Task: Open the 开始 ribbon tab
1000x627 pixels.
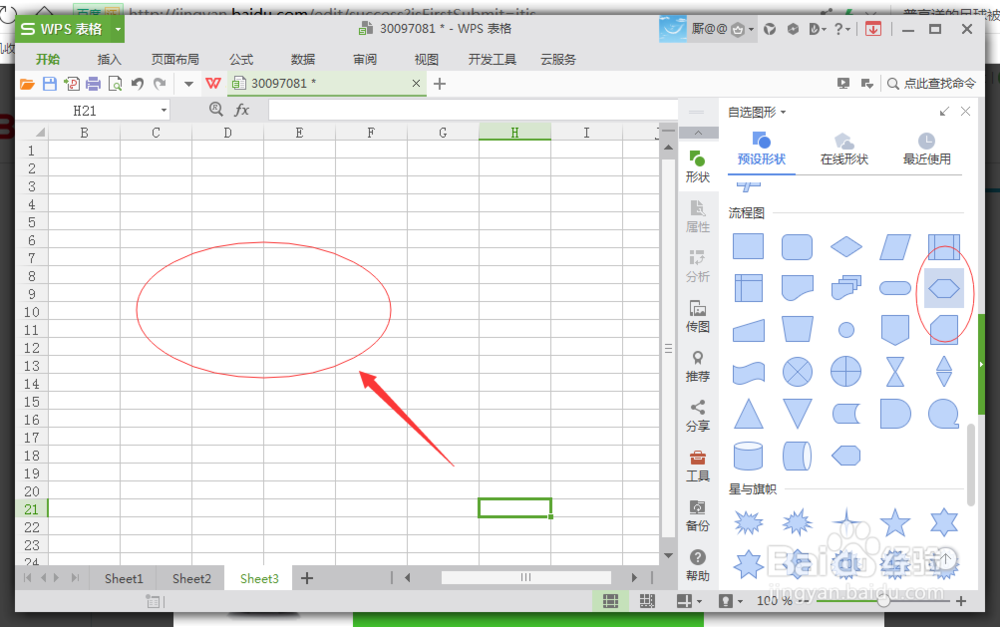Action: click(48, 59)
